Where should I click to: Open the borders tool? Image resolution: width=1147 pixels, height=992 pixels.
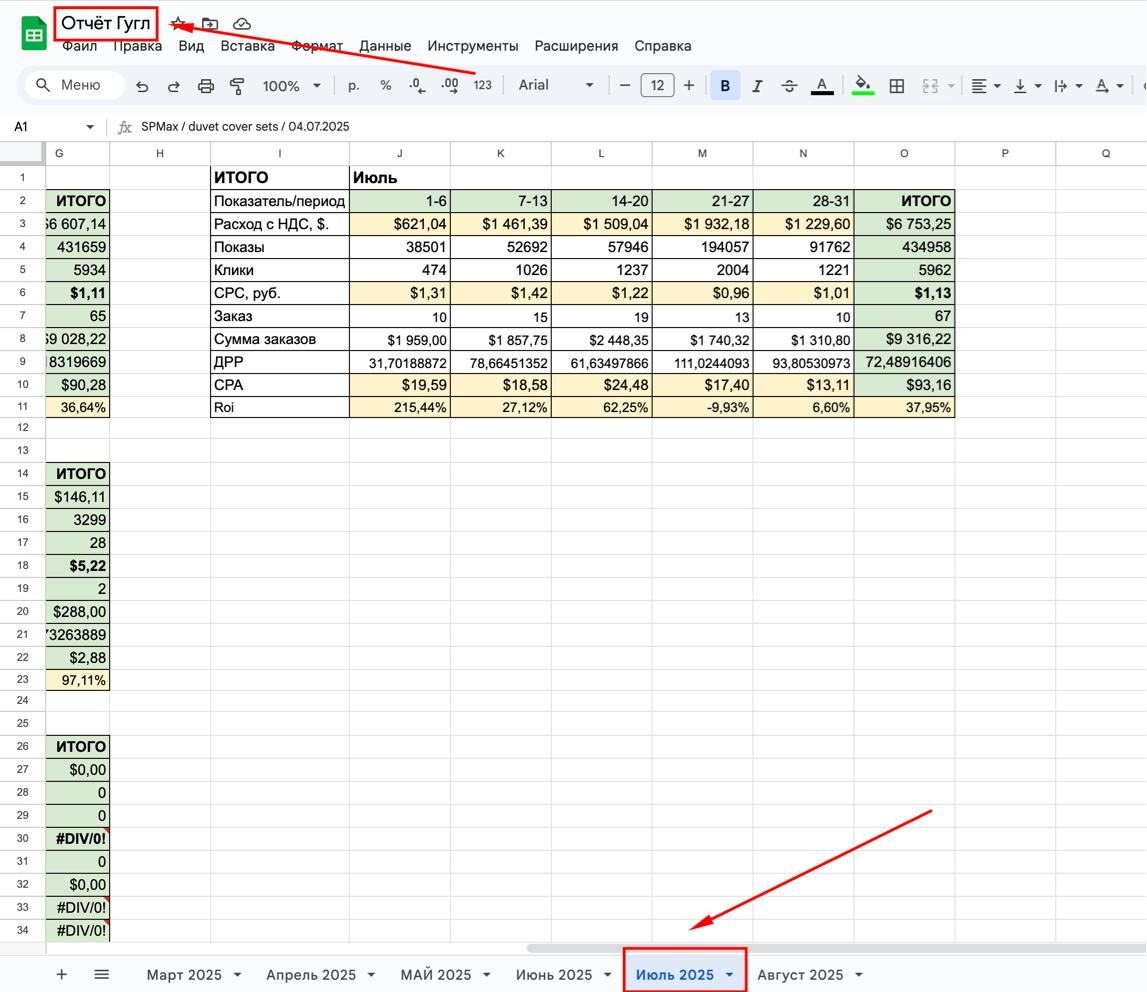[896, 86]
